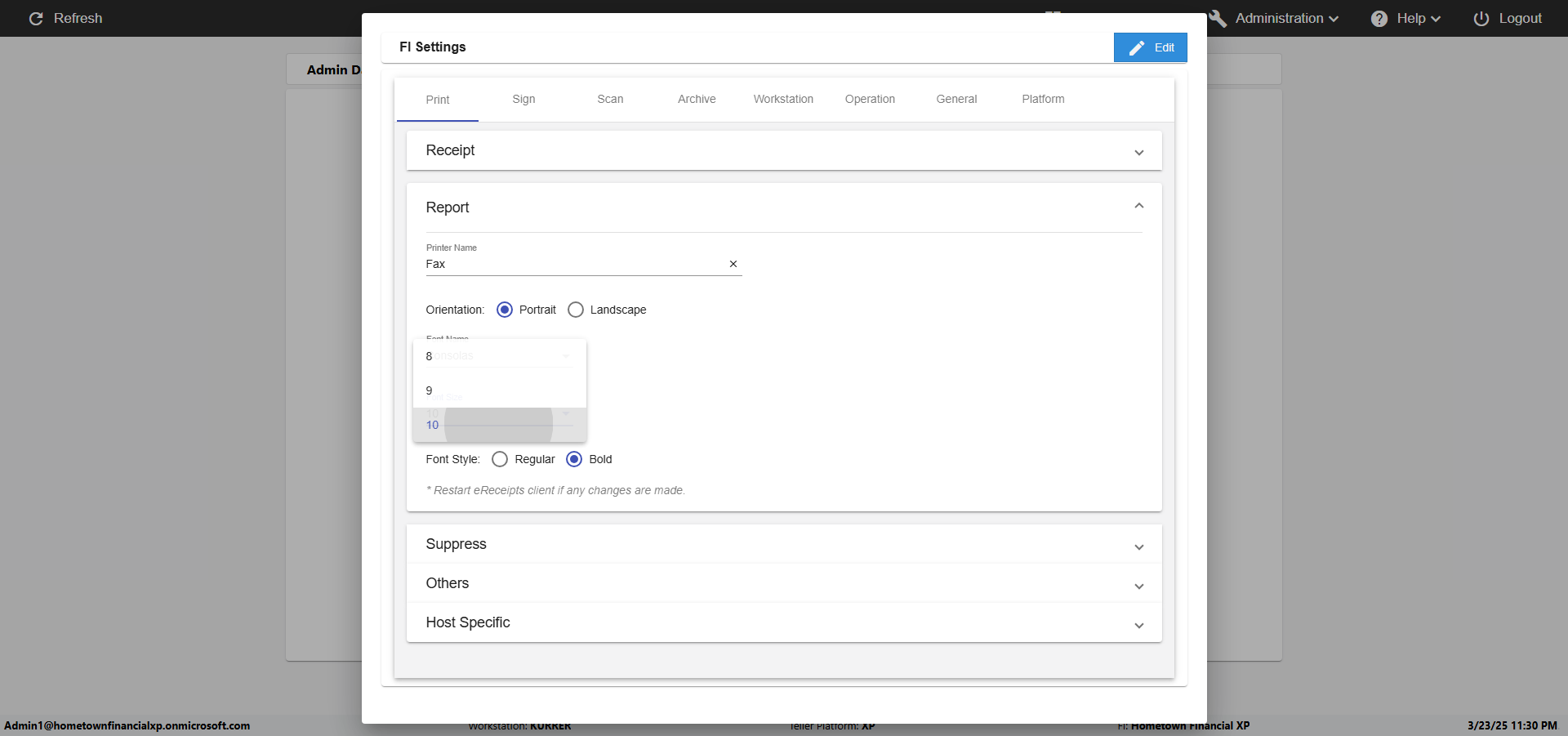Image resolution: width=1568 pixels, height=736 pixels.
Task: Click the Help question mark icon
Action: click(1379, 19)
